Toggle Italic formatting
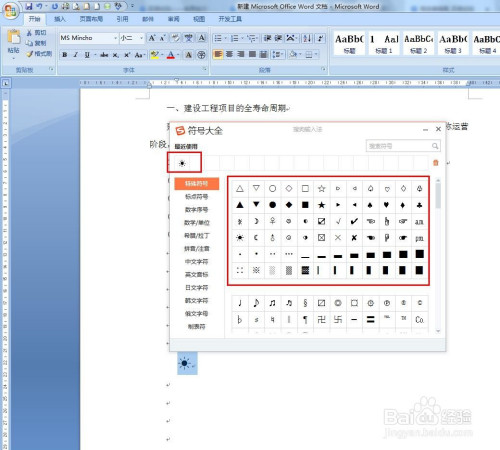 [76, 55]
